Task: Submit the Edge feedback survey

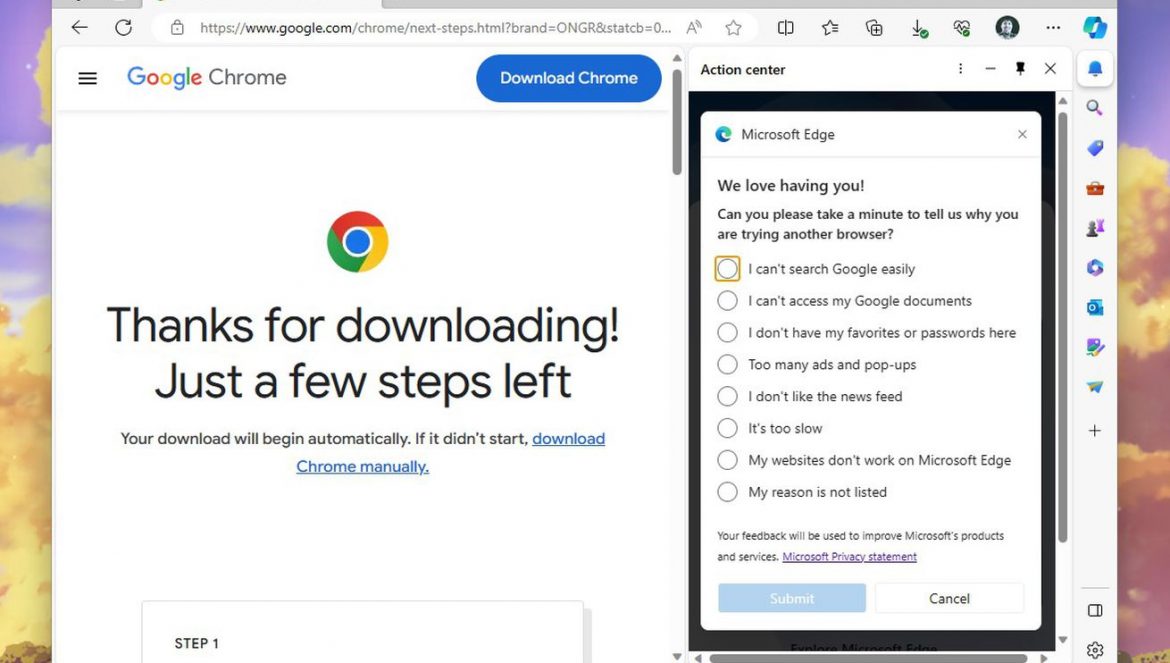Action: pos(792,598)
